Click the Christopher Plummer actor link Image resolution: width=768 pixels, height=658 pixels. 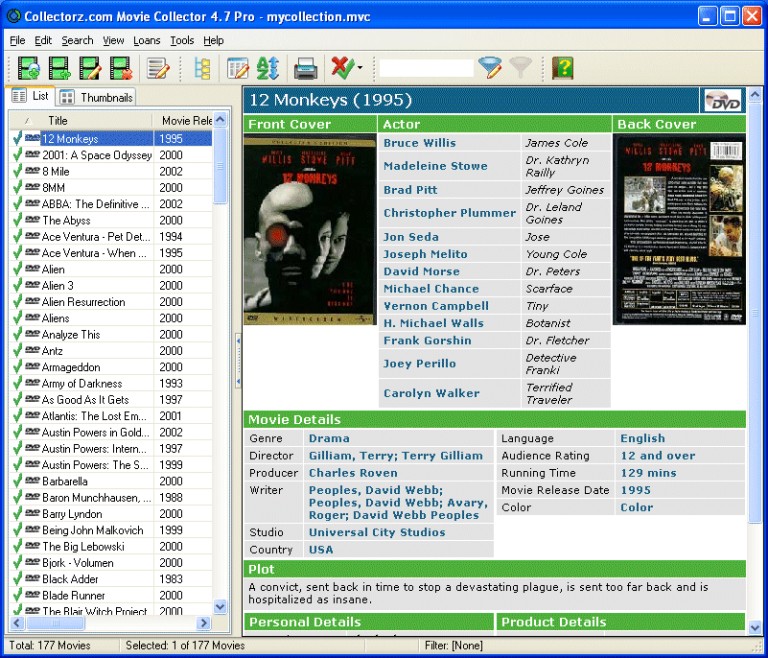(450, 213)
